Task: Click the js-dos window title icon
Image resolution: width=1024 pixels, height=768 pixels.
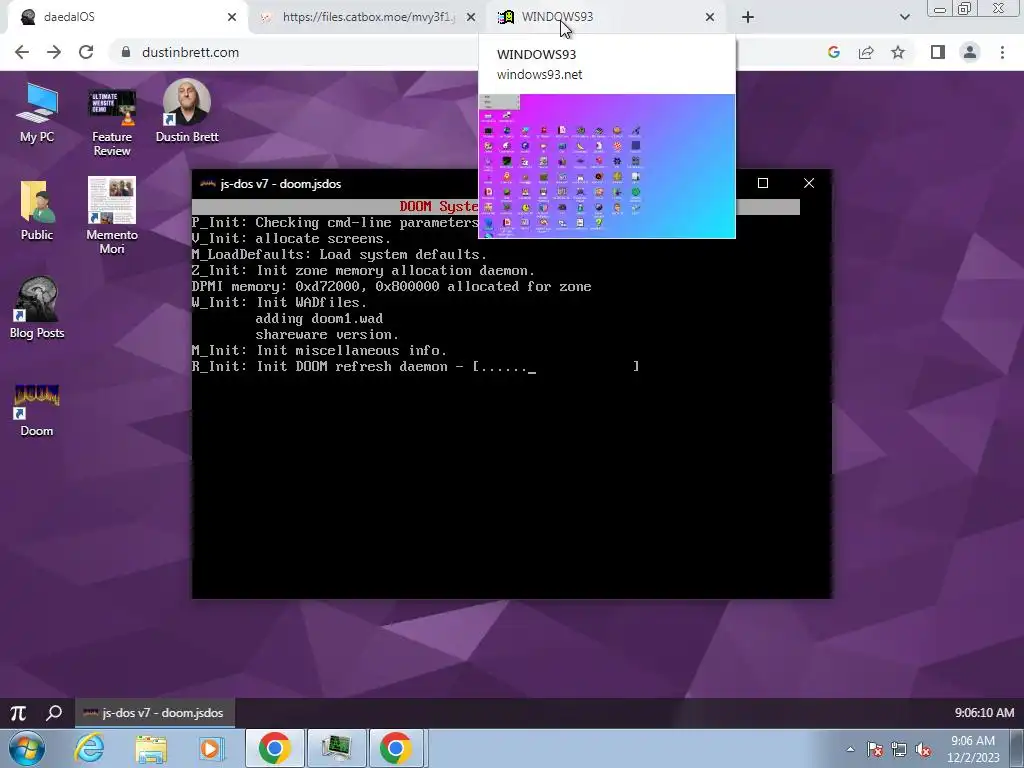Action: point(208,184)
